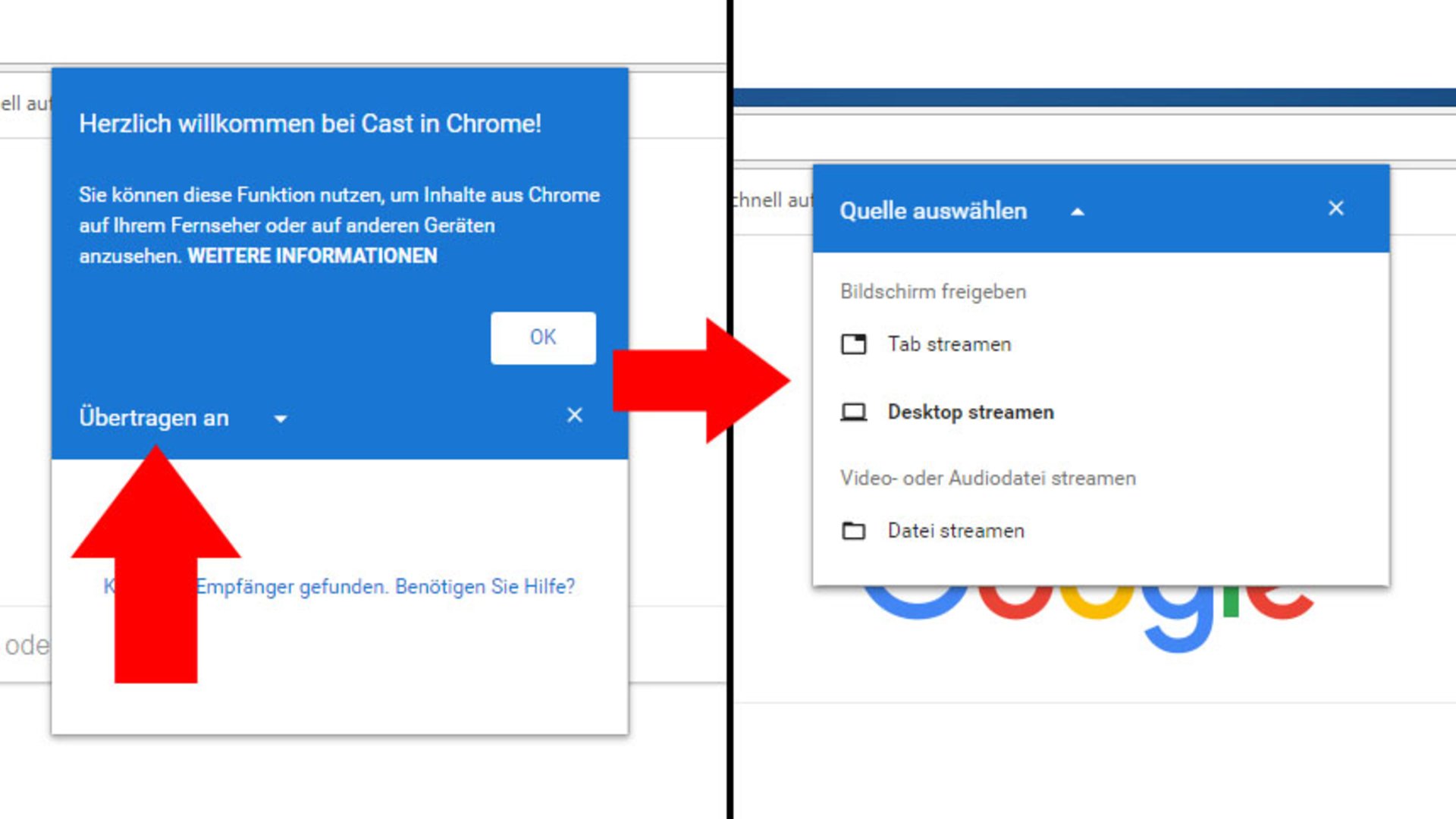Viewport: 1456px width, 819px height.
Task: Expand the Übertragen an dropdown arrow
Action: (281, 419)
